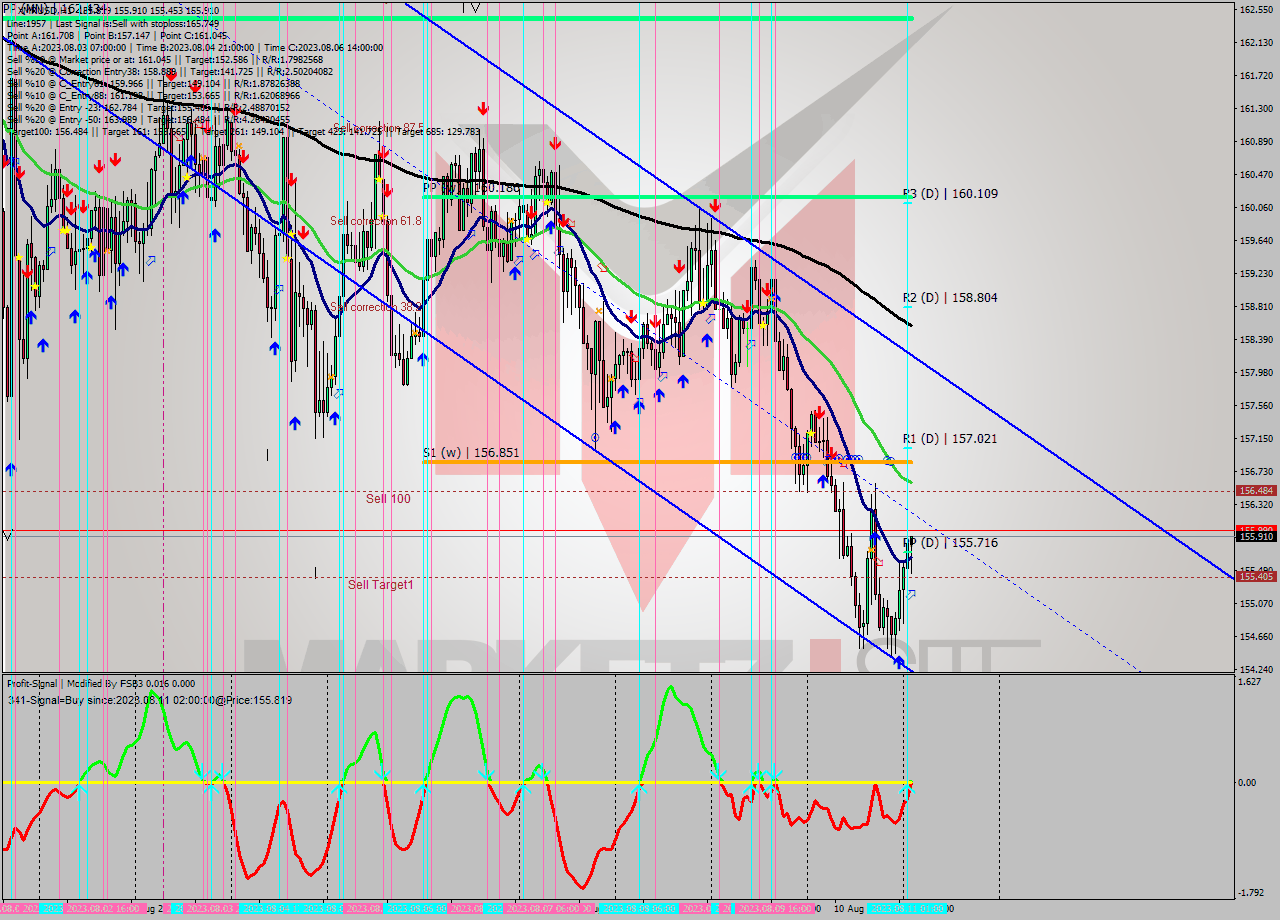
Task: Click the yellow zero line in Profit-Signal panel
Action: point(300,782)
